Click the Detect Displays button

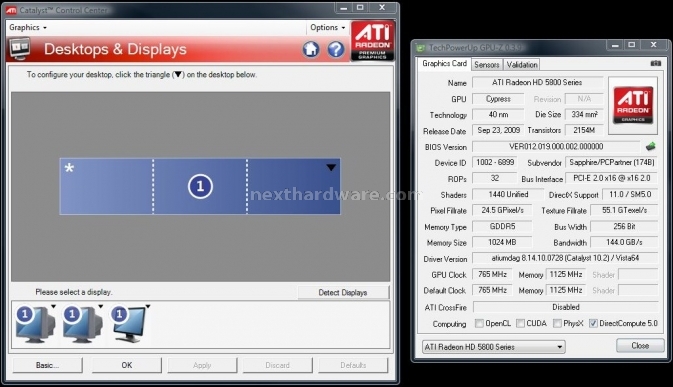click(343, 293)
